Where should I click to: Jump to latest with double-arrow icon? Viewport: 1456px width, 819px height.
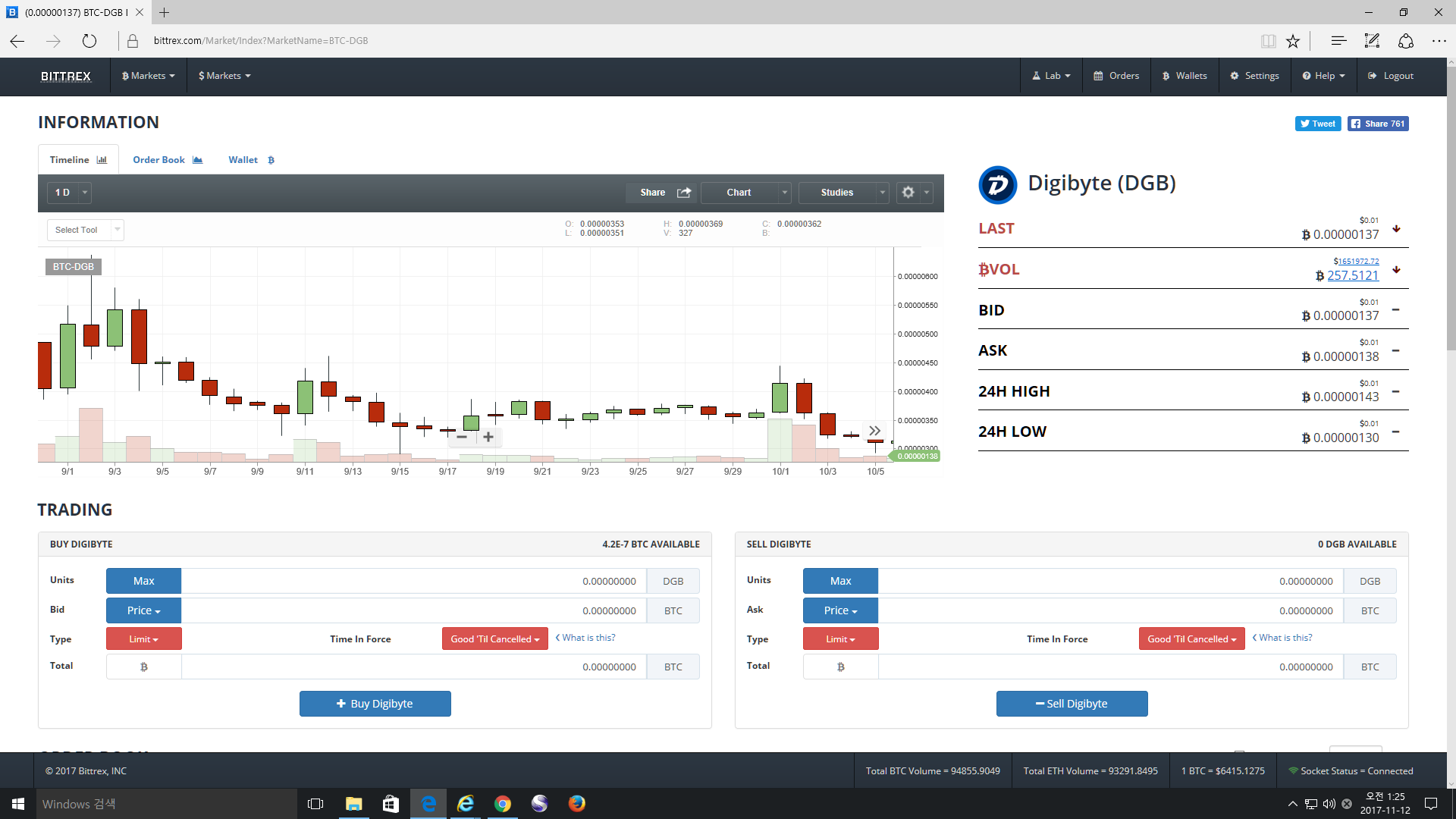click(874, 431)
